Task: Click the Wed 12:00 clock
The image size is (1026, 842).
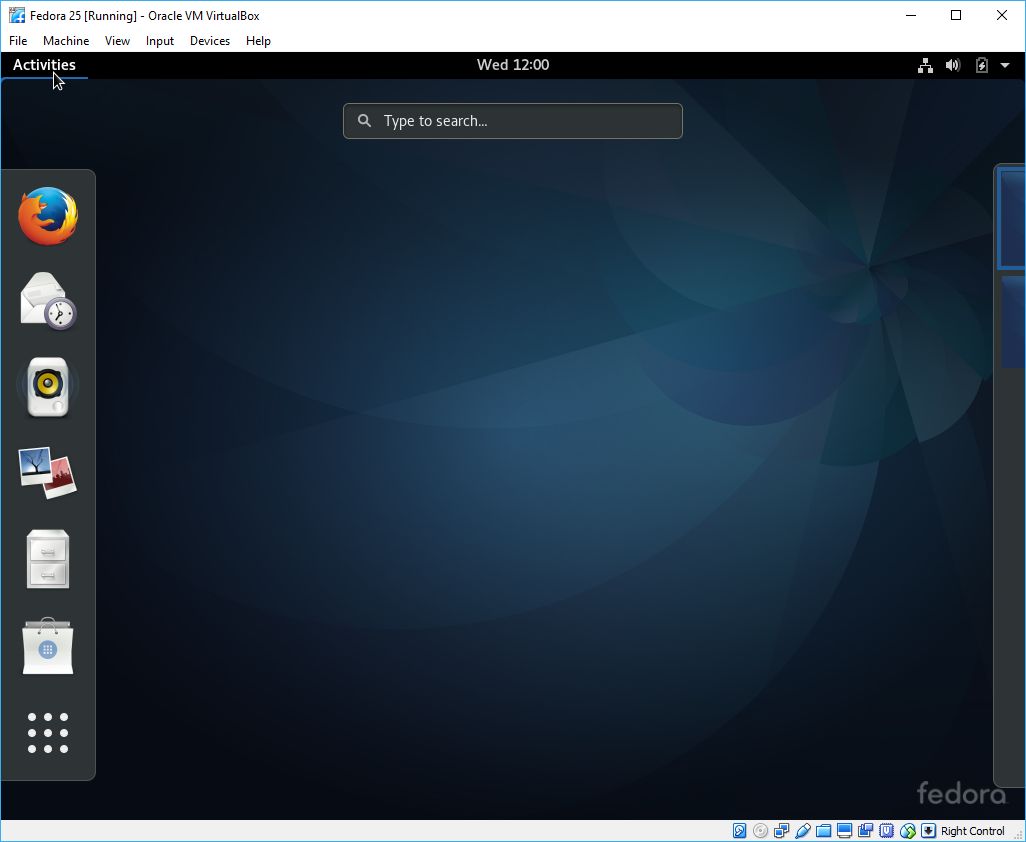Action: [x=513, y=64]
